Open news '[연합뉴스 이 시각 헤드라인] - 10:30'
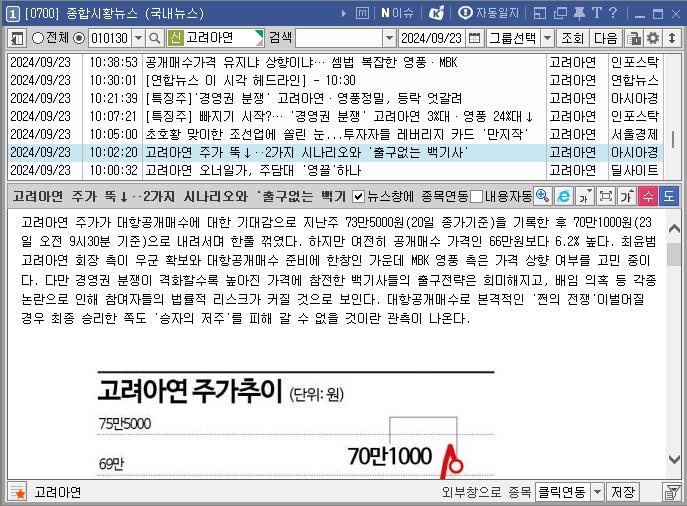This screenshot has height=506, width=687. tap(251, 80)
